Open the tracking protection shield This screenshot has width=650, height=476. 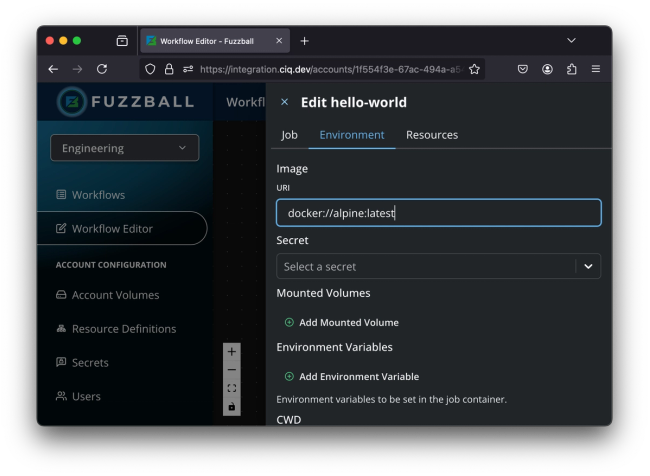(150, 69)
